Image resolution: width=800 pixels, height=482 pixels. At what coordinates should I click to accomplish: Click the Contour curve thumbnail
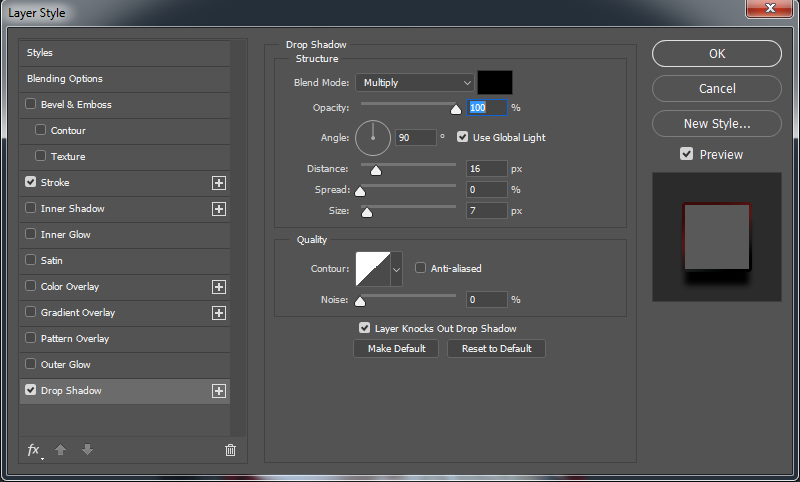tap(373, 269)
